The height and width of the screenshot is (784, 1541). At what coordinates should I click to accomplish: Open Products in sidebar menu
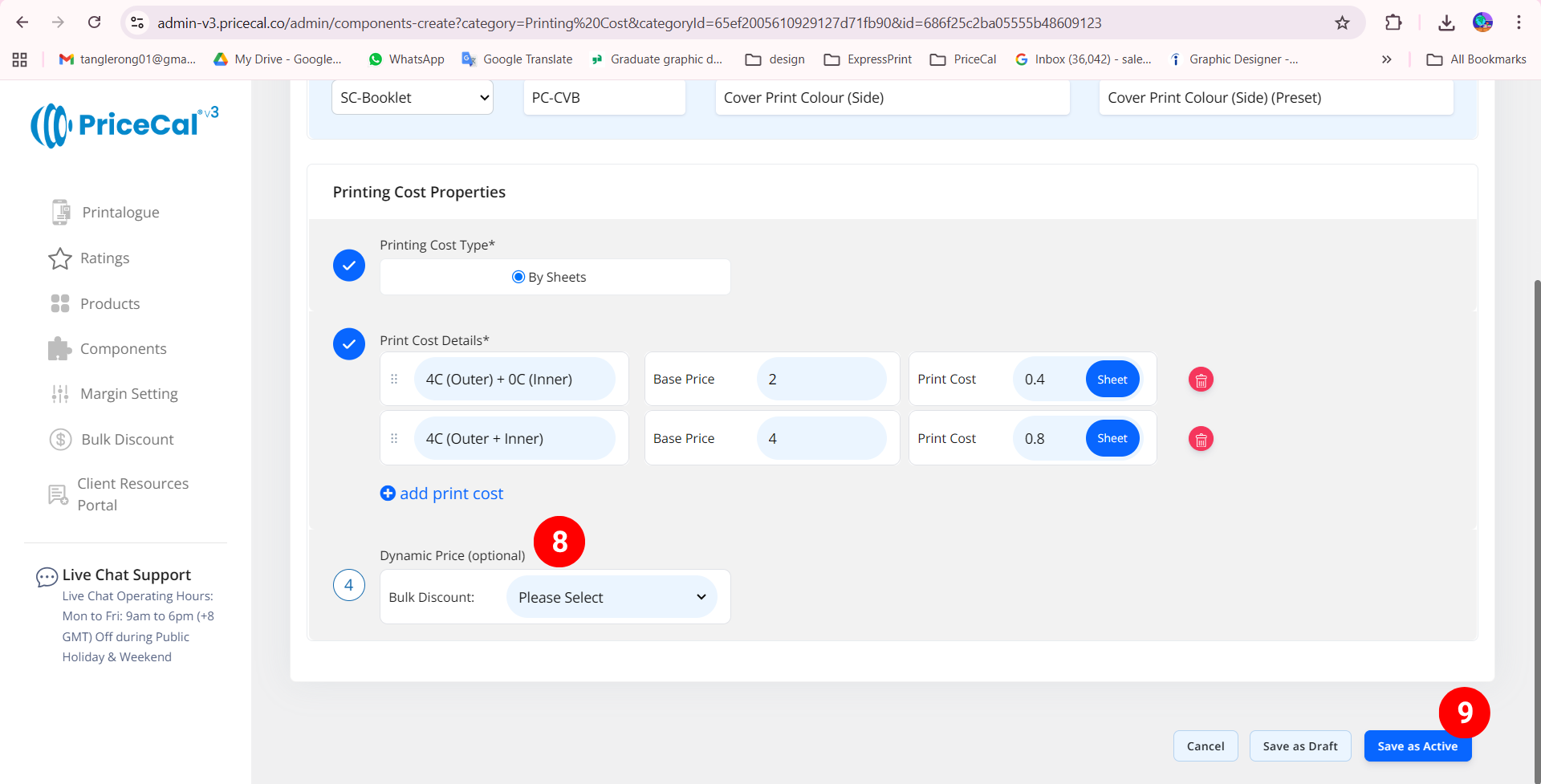(x=110, y=304)
